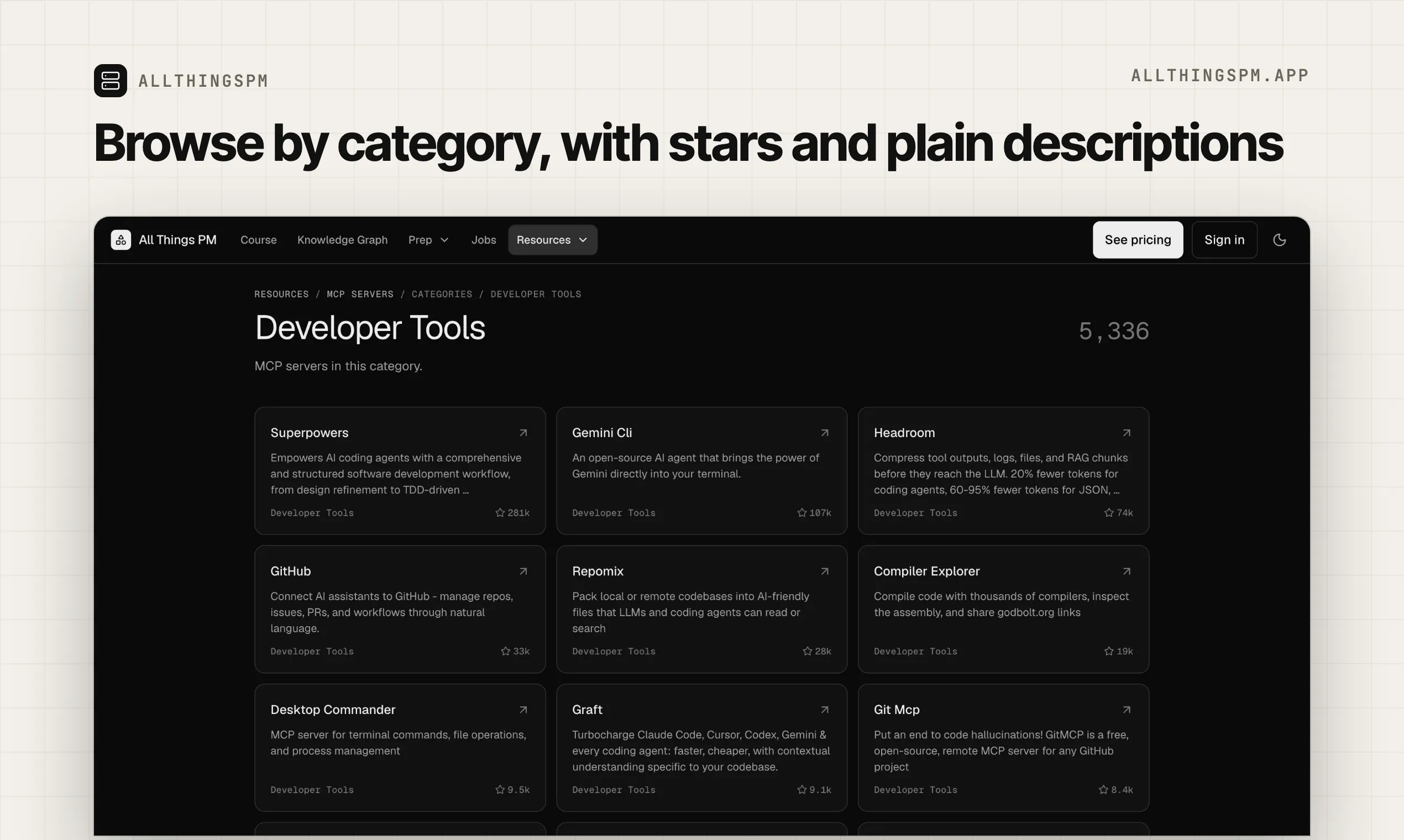Viewport: 1404px width, 840px height.
Task: Click the Developer Tools page heading
Action: pyautogui.click(x=370, y=328)
